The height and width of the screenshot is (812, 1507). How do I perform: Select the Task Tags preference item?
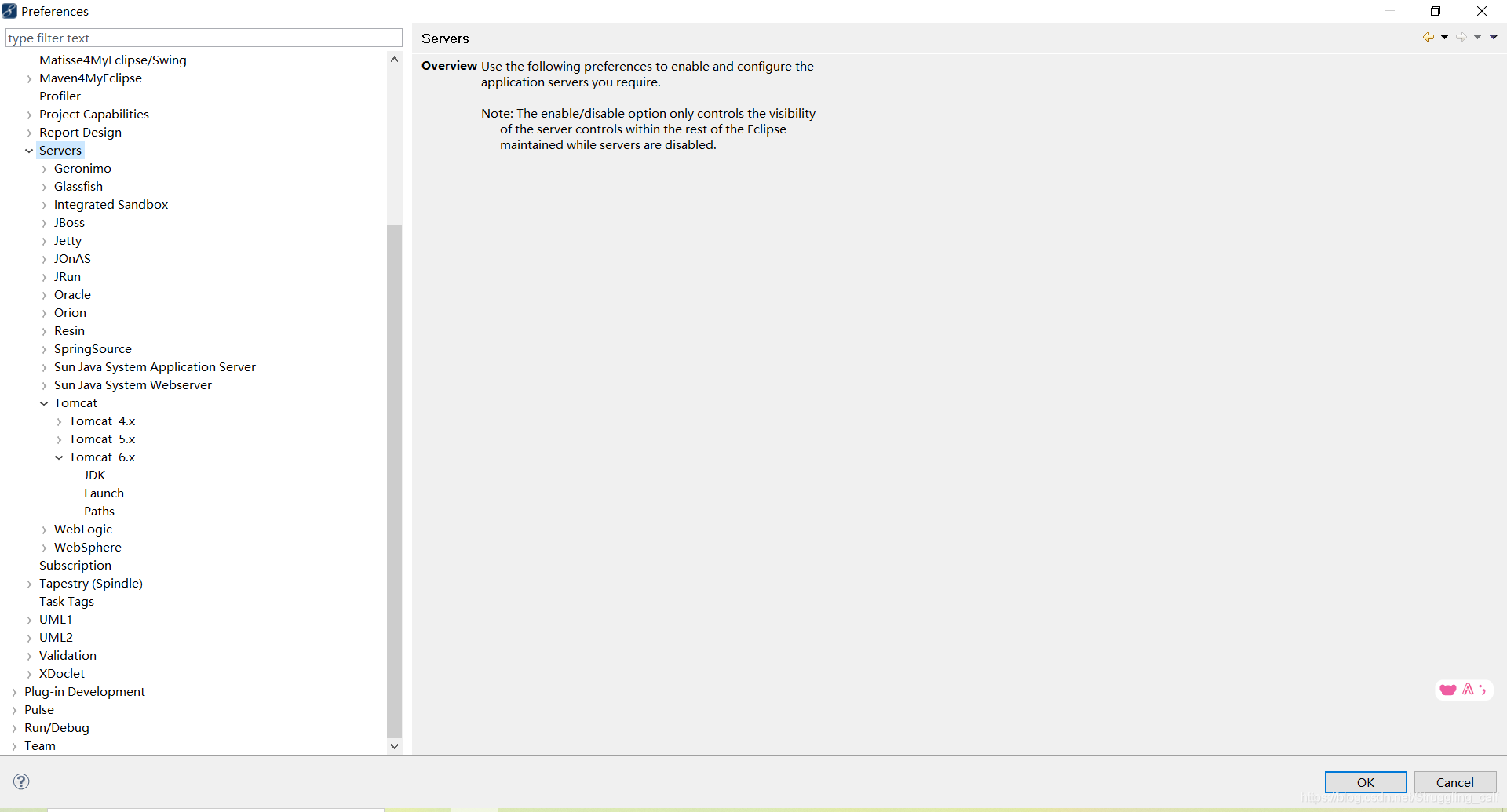pyautogui.click(x=67, y=602)
